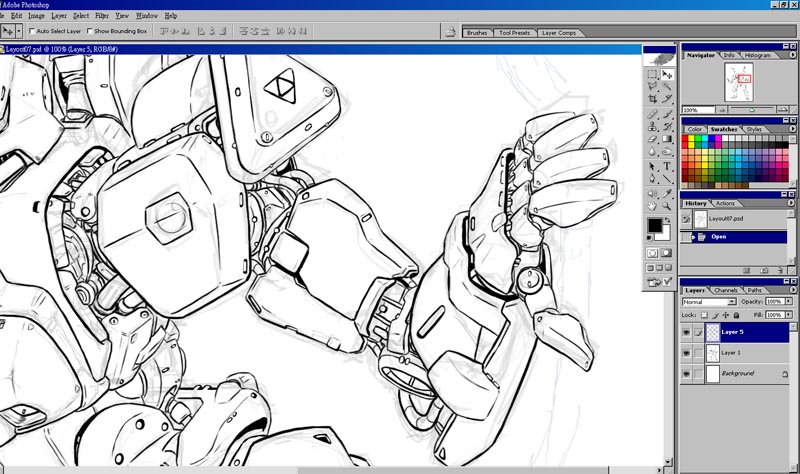
Task: Hide Layer 1 with eye icon
Action: 686,353
